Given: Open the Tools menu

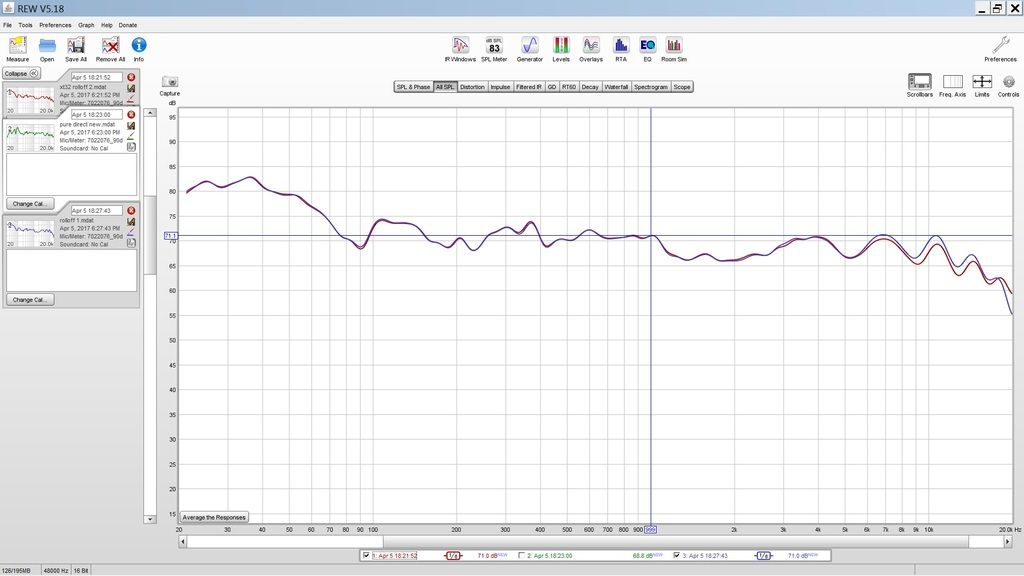Looking at the screenshot, I should pyautogui.click(x=25, y=25).
